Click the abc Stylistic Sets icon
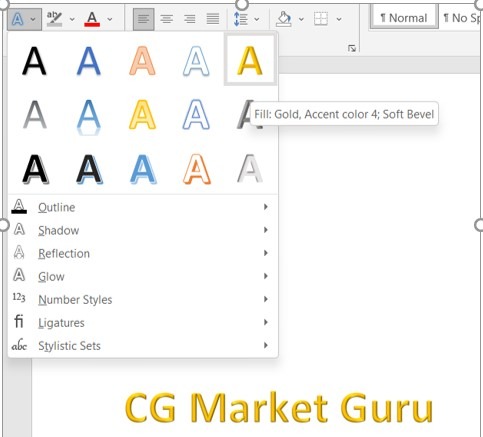 tap(19, 345)
